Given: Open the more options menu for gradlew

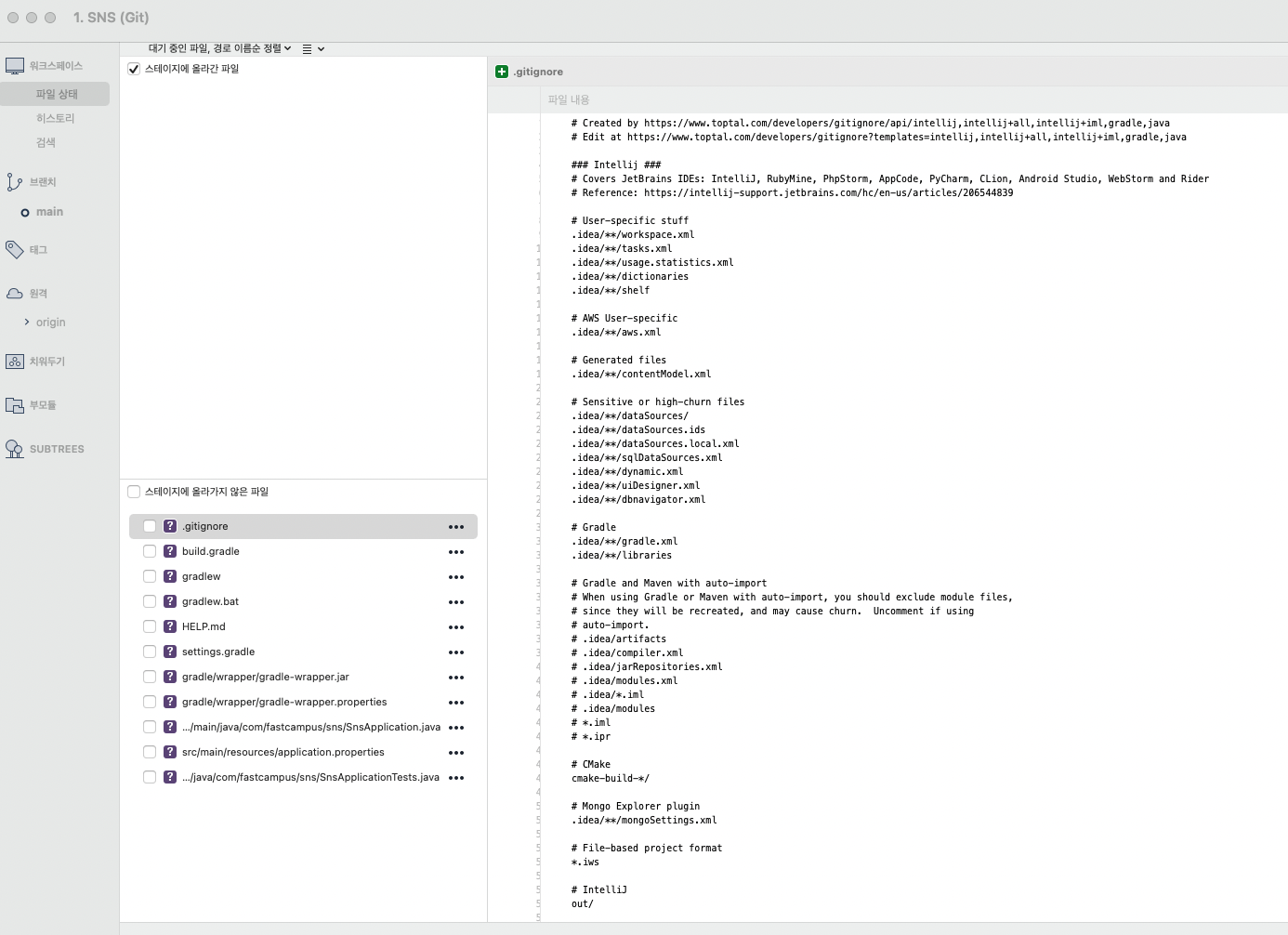Looking at the screenshot, I should tap(456, 577).
